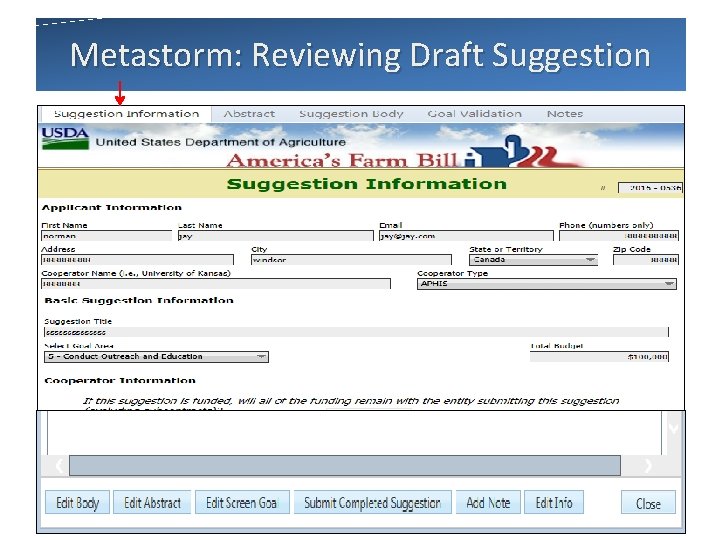The height and width of the screenshot is (540, 720).
Task: Click the Cooperator Information section heading
Action: (120, 380)
